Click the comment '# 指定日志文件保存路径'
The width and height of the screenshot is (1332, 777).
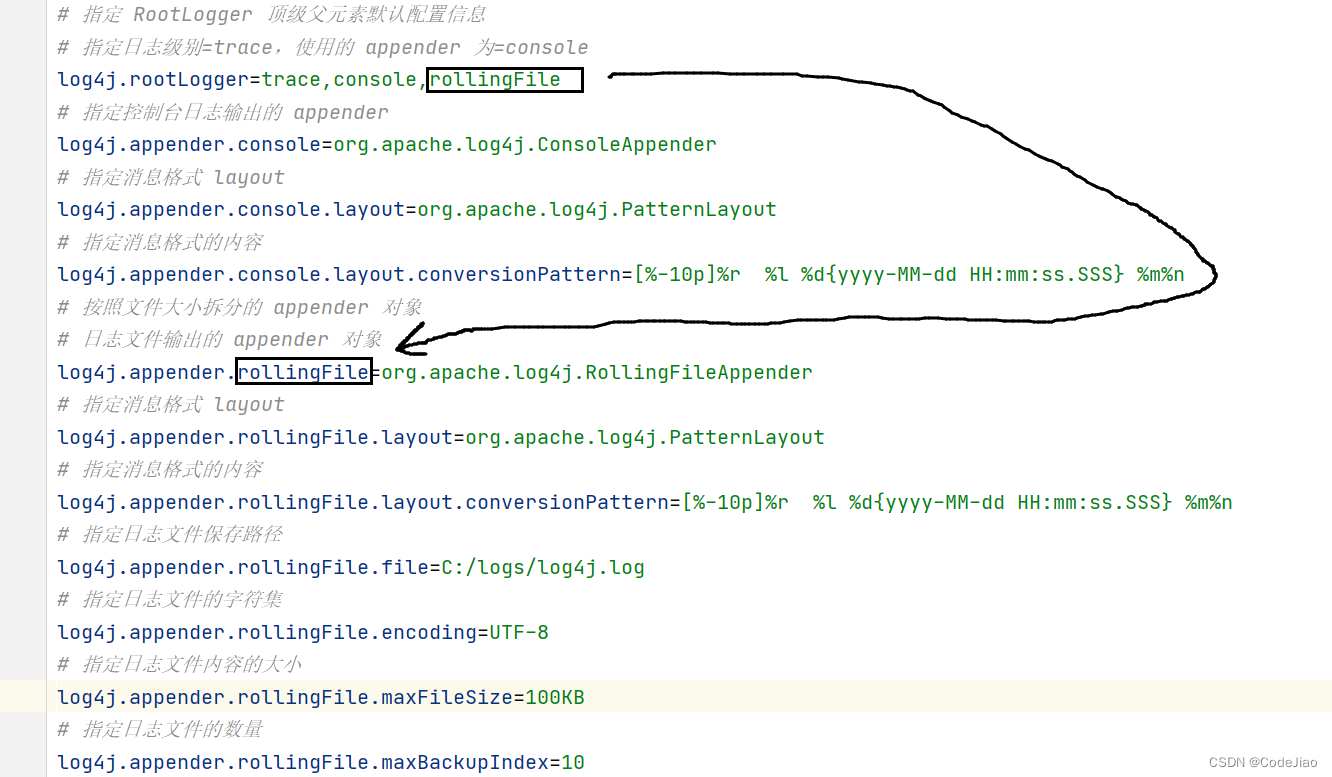click(170, 535)
